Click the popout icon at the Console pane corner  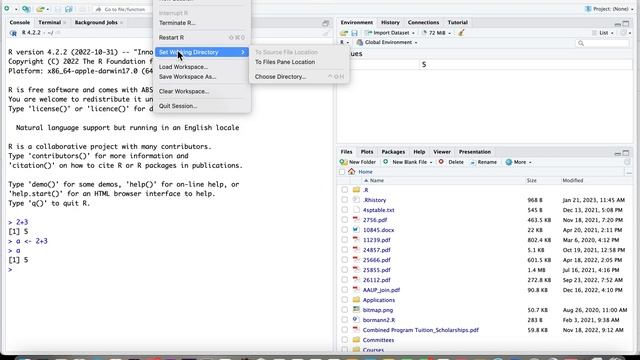tap(325, 23)
